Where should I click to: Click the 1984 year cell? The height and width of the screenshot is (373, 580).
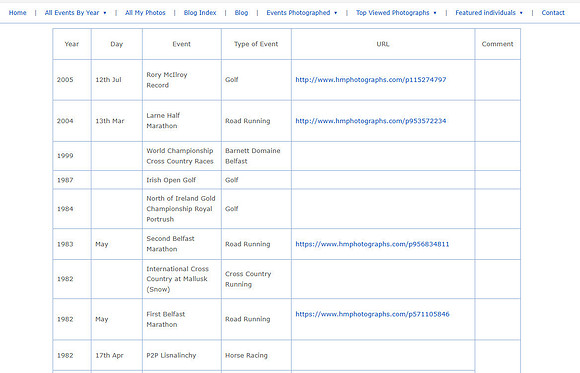(72, 209)
